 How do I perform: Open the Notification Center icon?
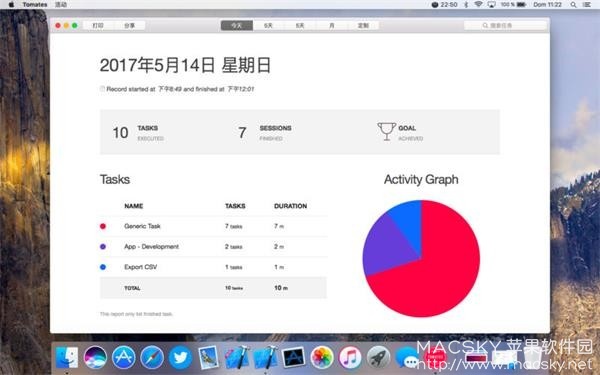(x=587, y=5)
